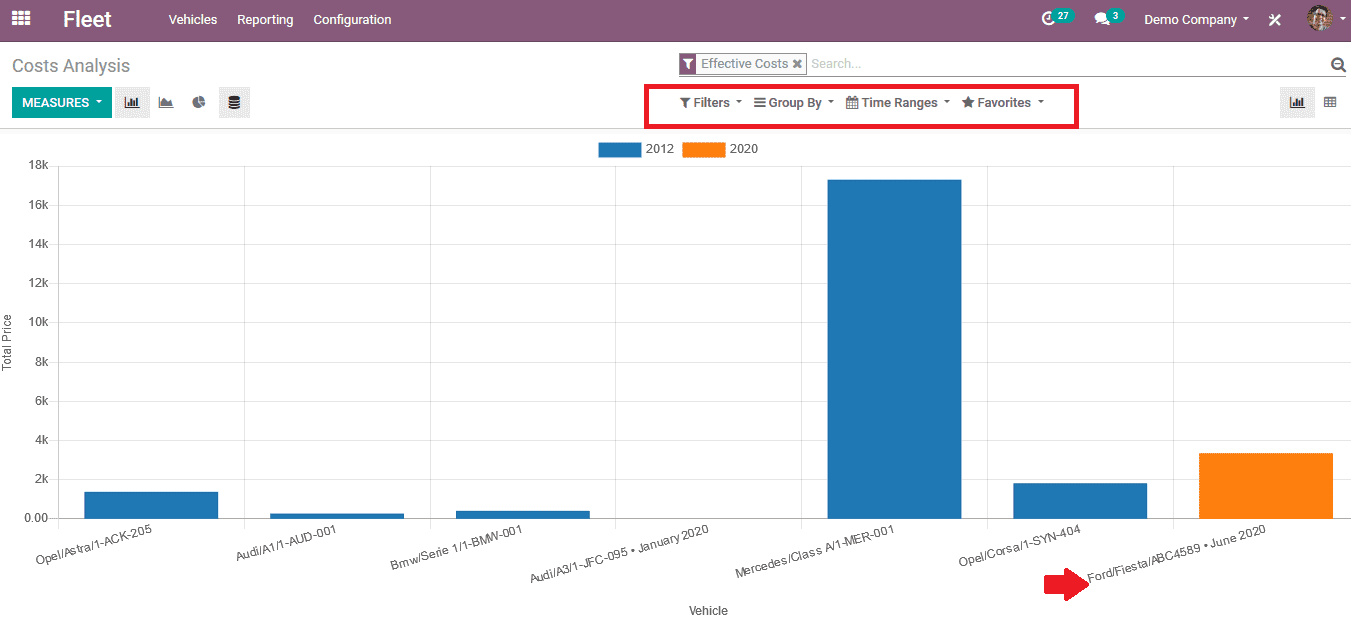This screenshot has height=619, width=1351.
Task: Open activities clock icon with 27 badge
Action: pyautogui.click(x=1056, y=18)
